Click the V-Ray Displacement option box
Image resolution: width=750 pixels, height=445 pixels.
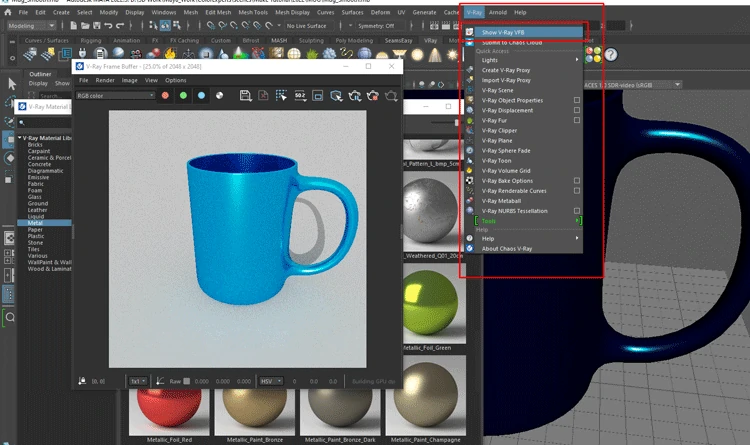point(577,110)
